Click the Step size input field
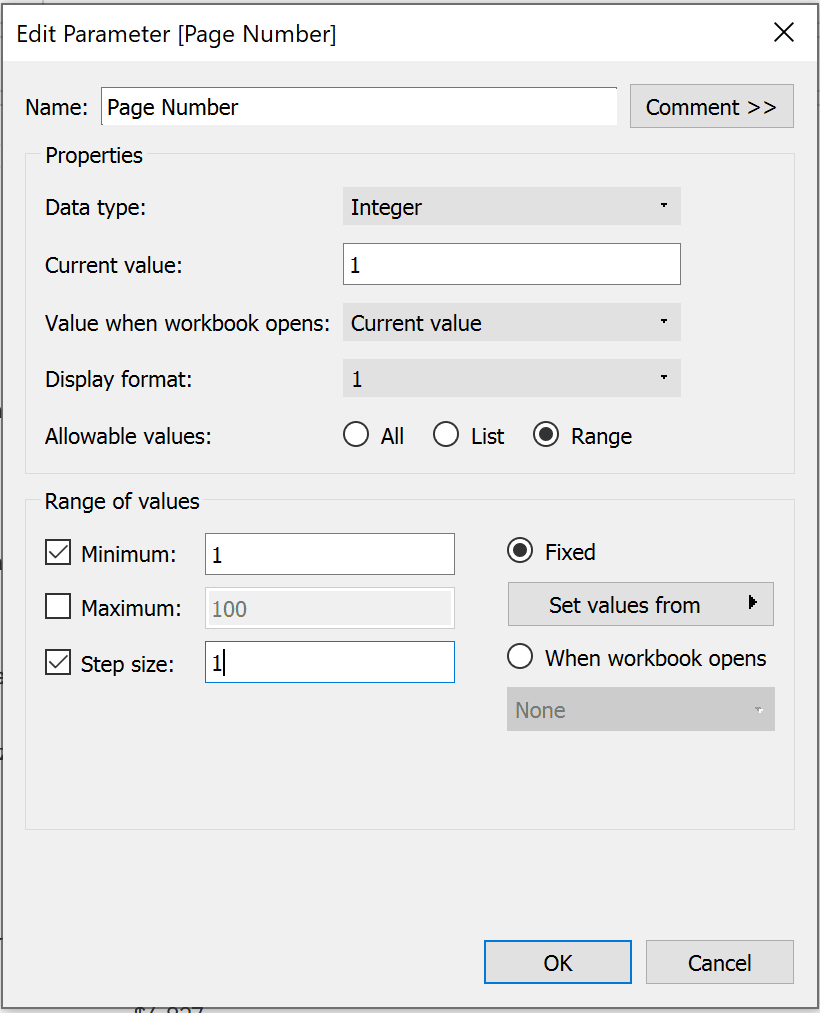The image size is (820, 1013). click(x=330, y=662)
